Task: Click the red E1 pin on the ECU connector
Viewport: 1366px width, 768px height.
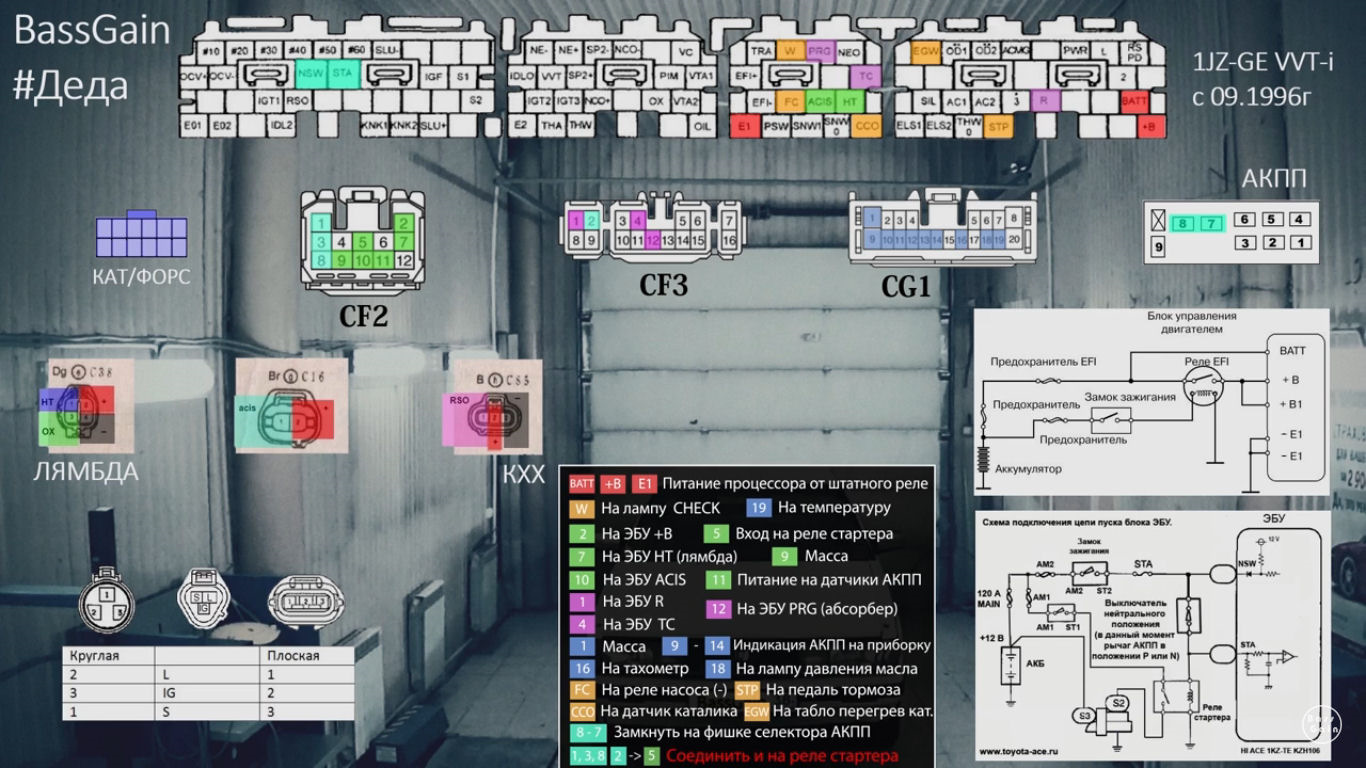Action: pyautogui.click(x=744, y=126)
